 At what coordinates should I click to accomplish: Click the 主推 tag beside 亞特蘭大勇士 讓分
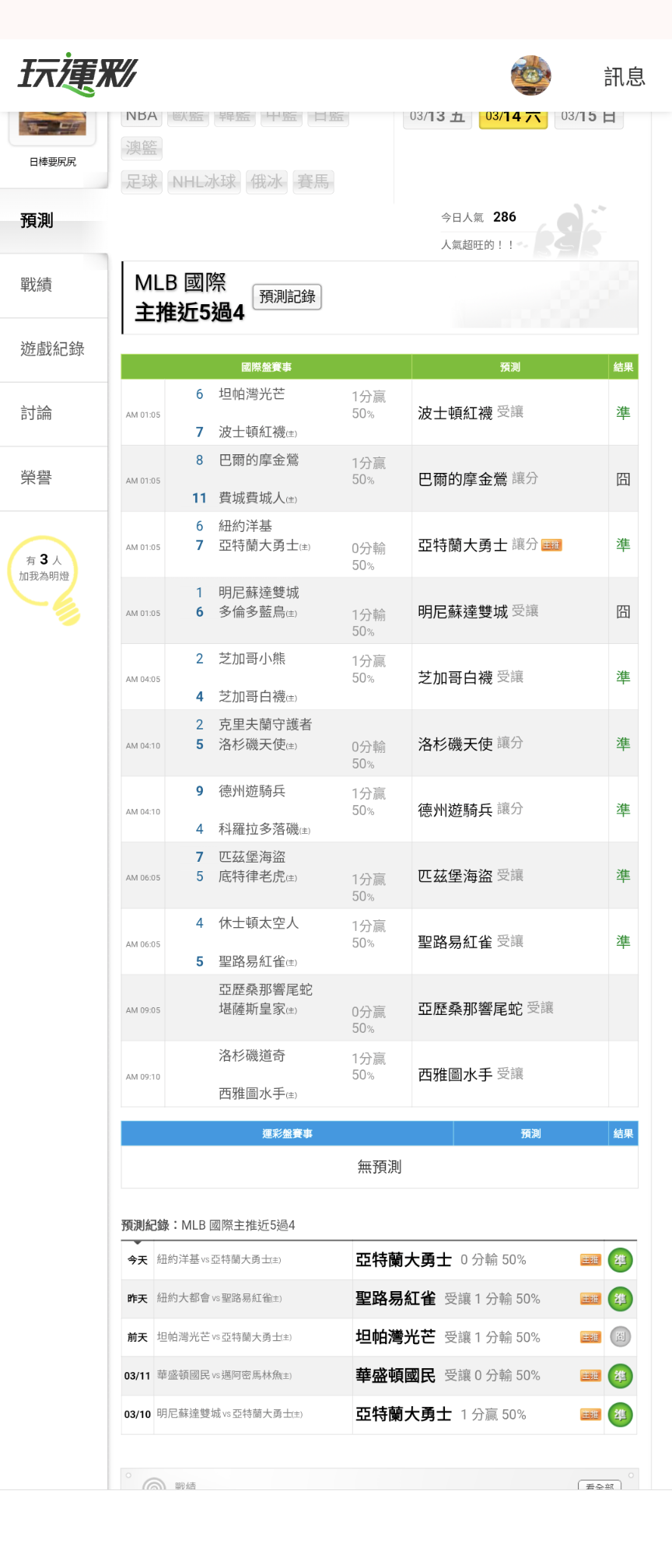click(x=551, y=545)
